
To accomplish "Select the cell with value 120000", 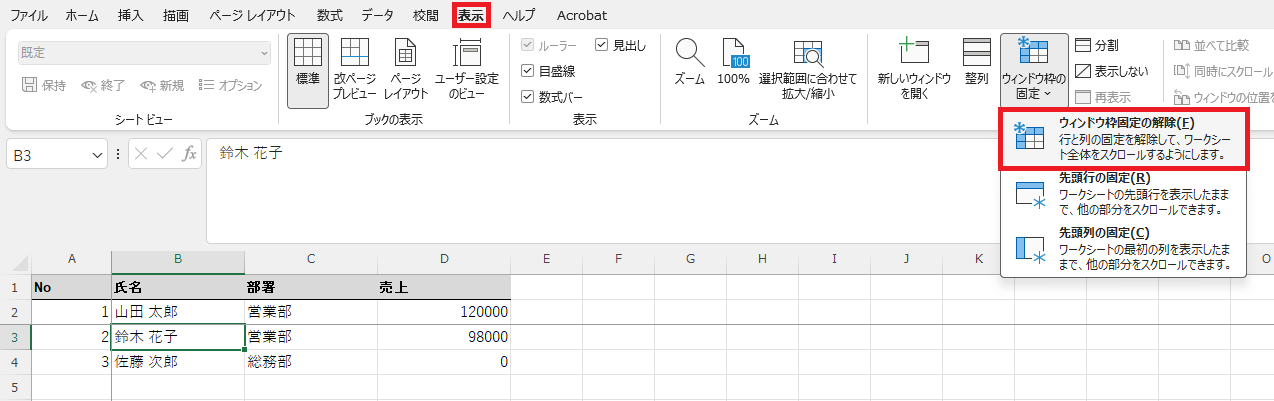I will [x=444, y=312].
